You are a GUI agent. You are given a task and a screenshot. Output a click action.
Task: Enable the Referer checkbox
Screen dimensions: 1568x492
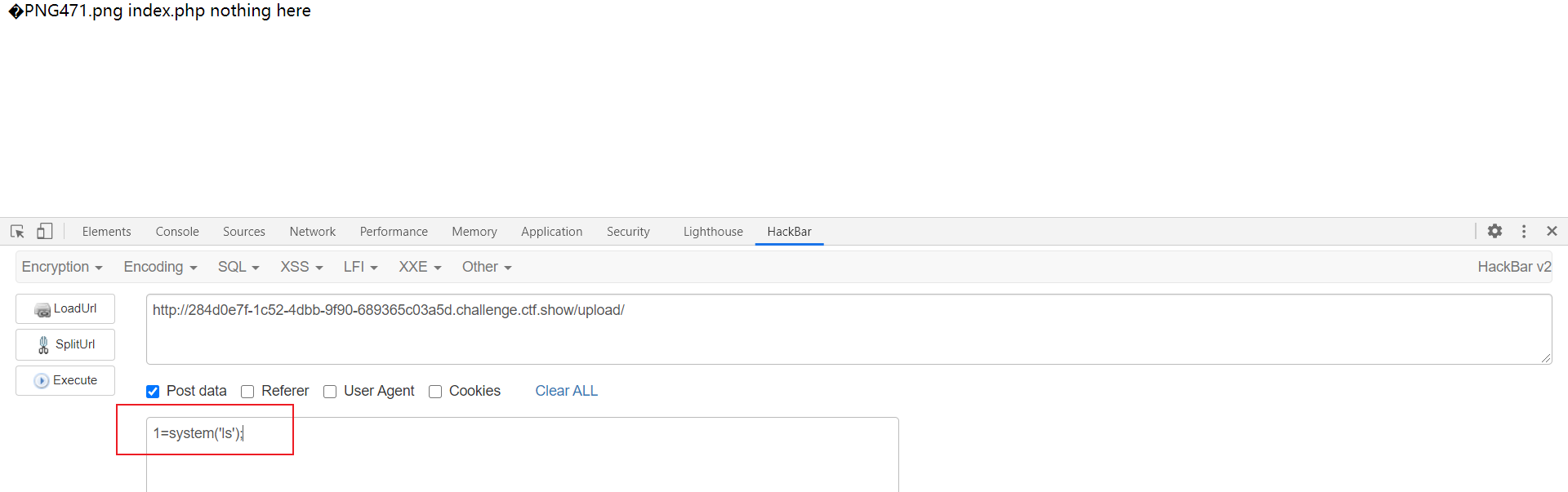(247, 392)
